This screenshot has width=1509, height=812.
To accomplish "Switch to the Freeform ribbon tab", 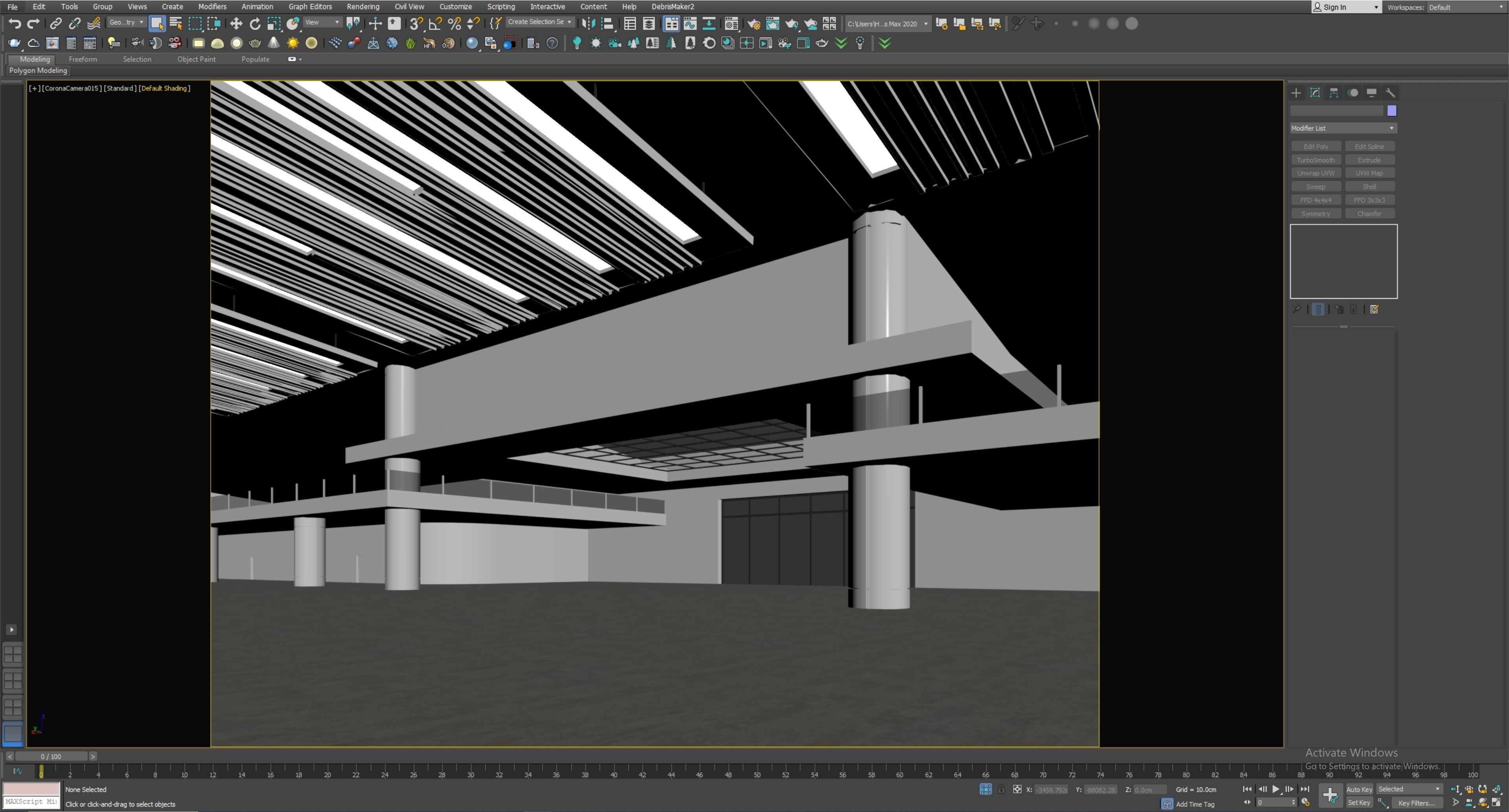I will coord(83,59).
